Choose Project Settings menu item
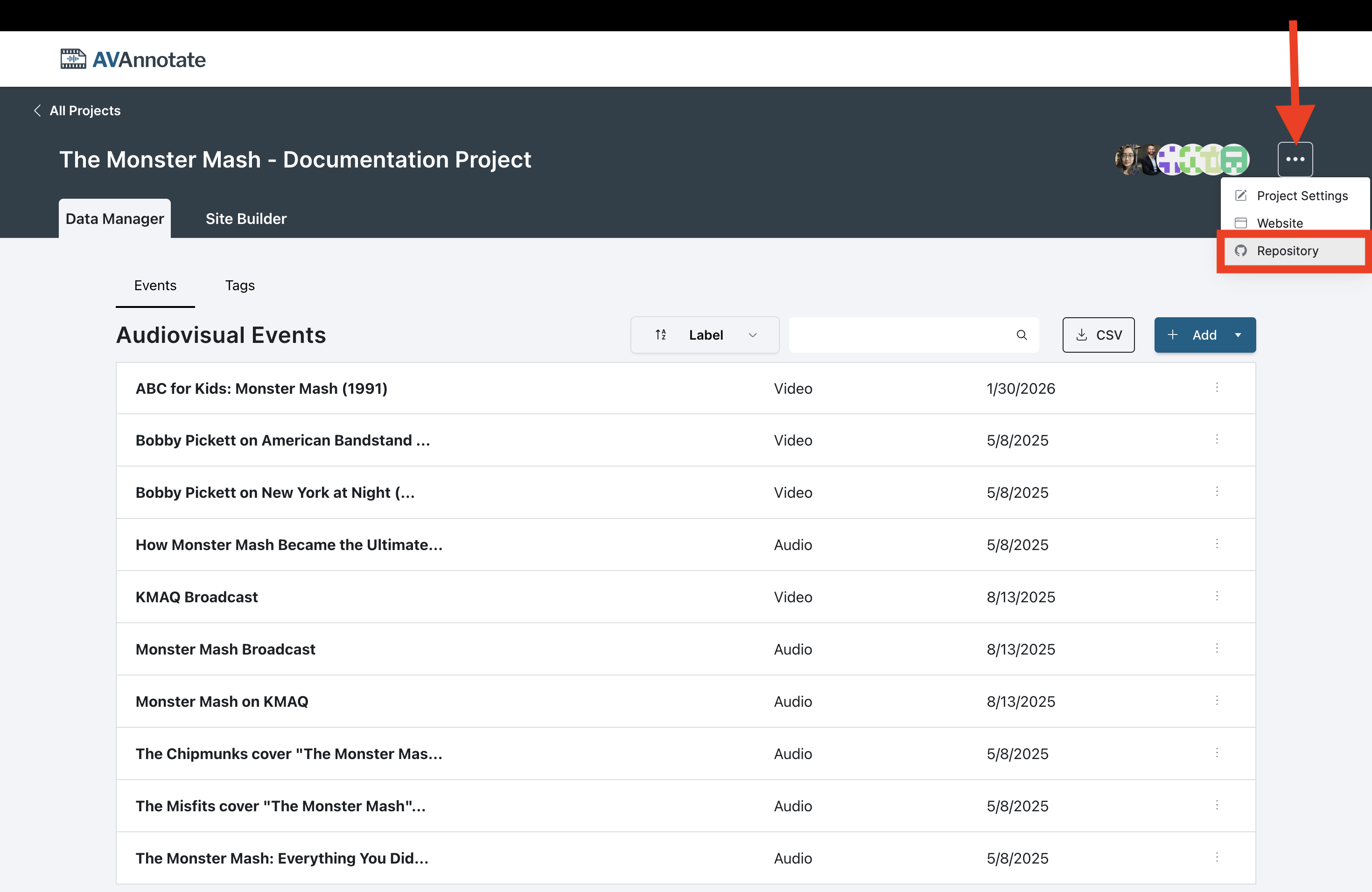The width and height of the screenshot is (1372, 892). tap(1302, 196)
